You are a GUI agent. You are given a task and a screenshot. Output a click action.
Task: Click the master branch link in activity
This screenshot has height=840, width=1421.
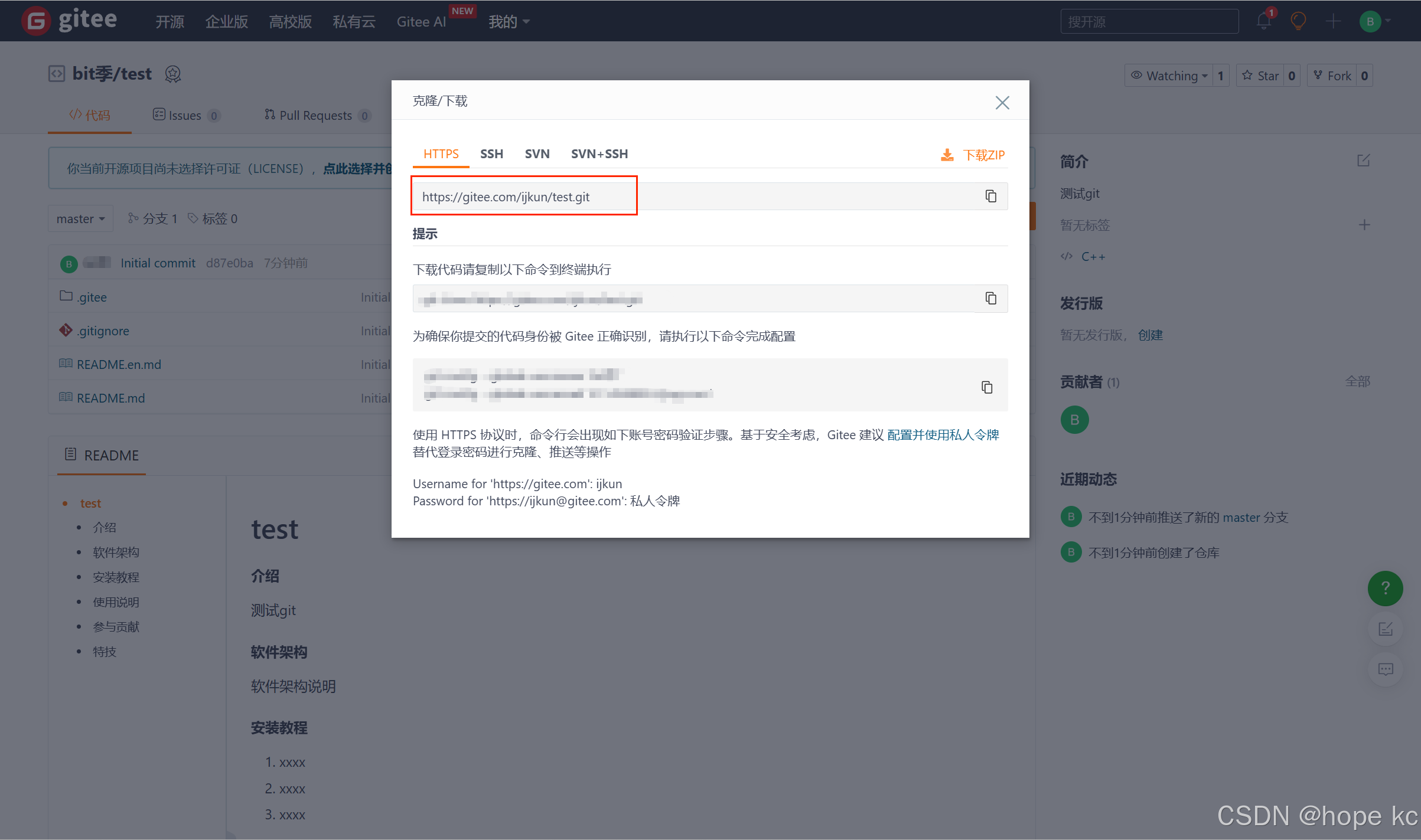point(1241,517)
